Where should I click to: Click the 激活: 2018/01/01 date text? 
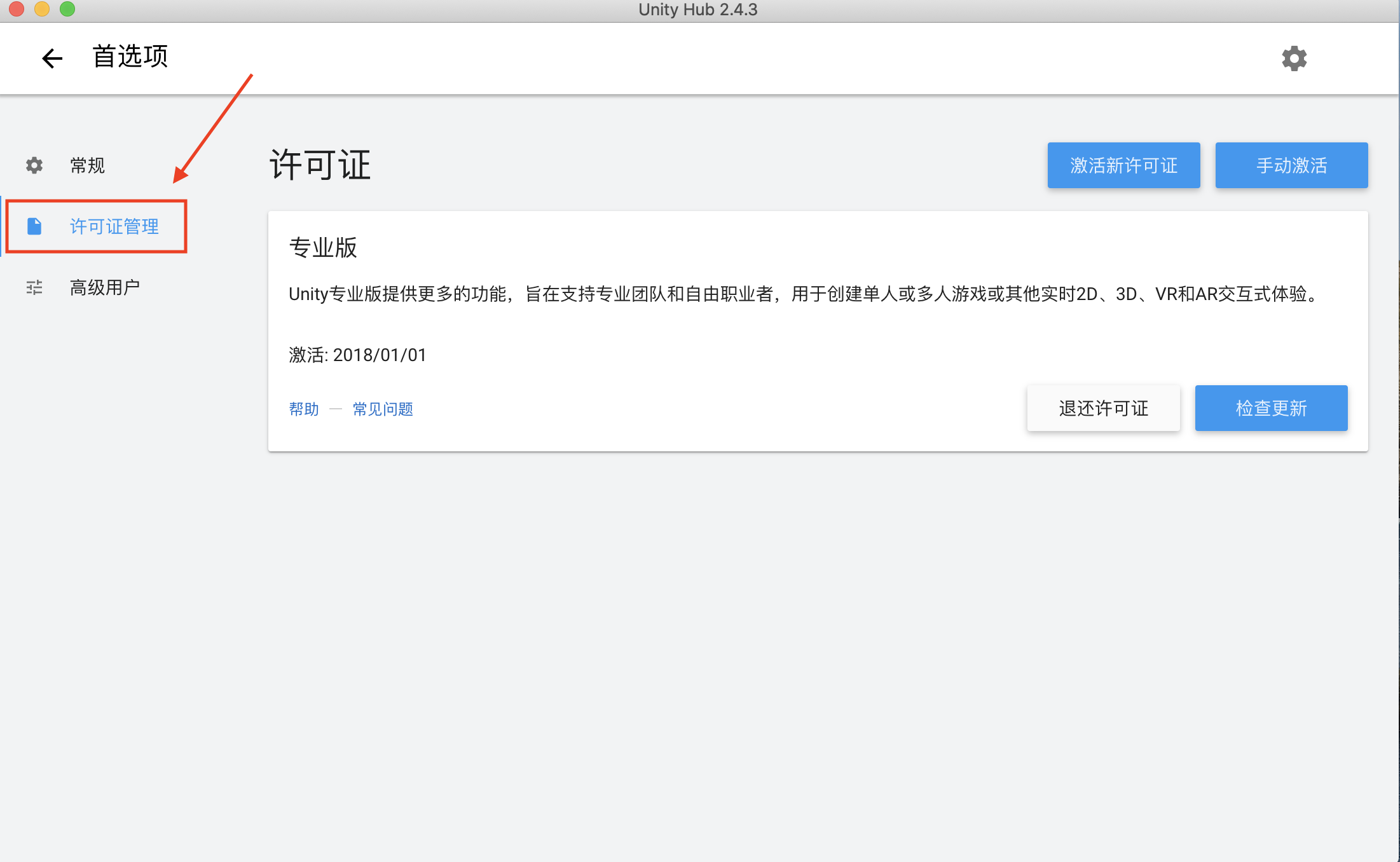(x=357, y=355)
